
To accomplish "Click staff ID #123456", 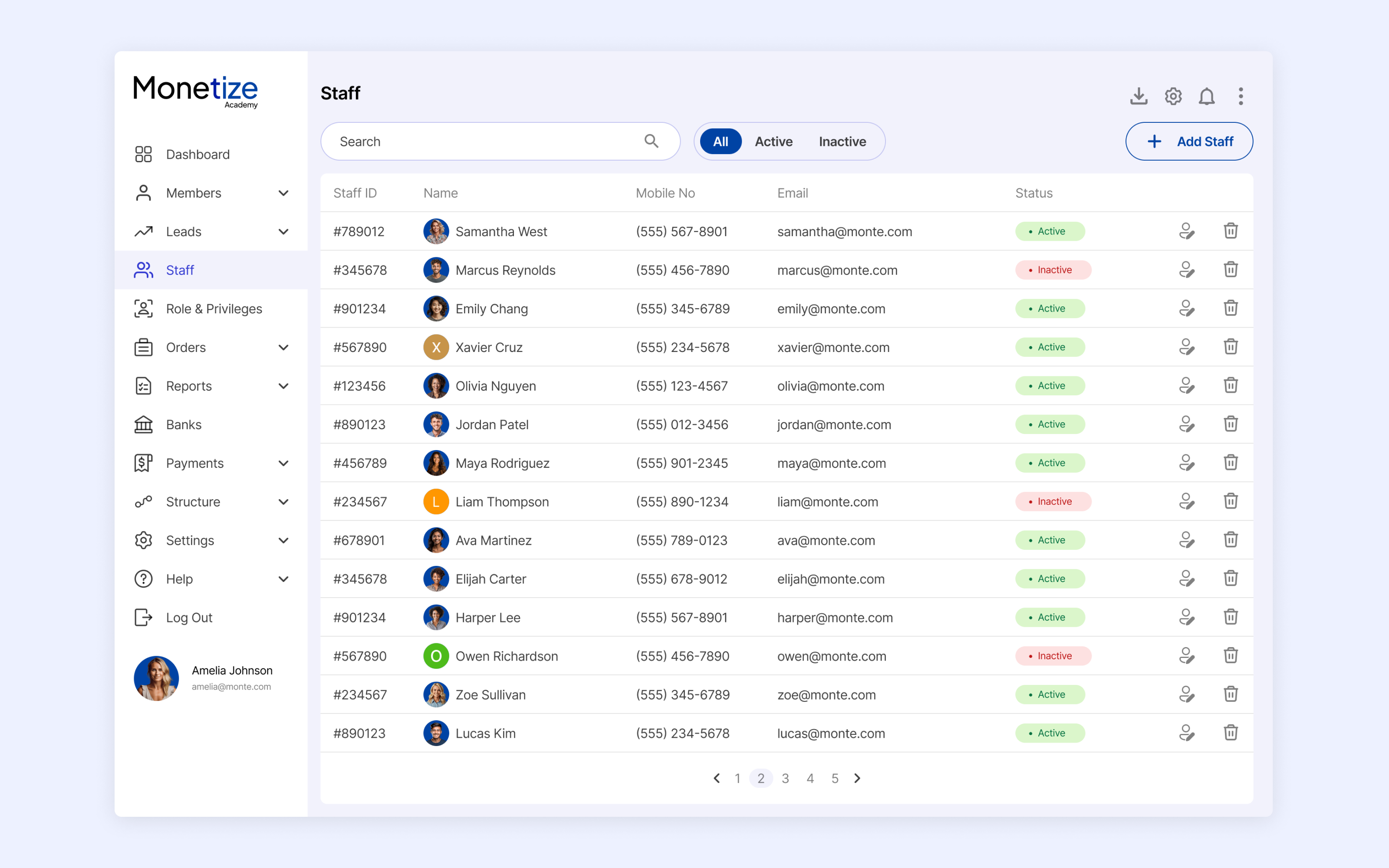I will pyautogui.click(x=359, y=386).
